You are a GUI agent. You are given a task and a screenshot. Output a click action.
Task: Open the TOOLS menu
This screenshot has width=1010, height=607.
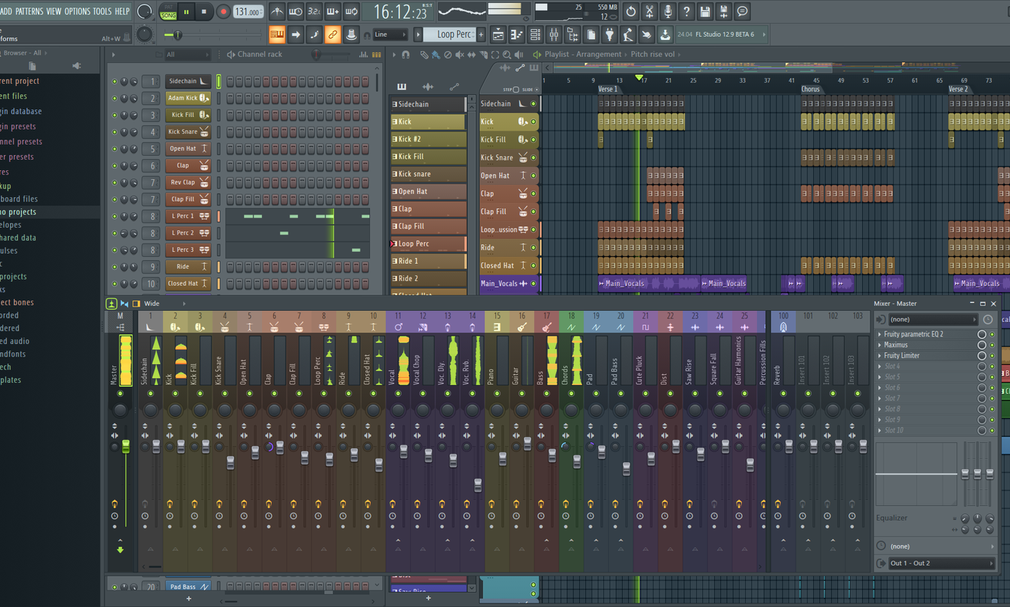[102, 11]
